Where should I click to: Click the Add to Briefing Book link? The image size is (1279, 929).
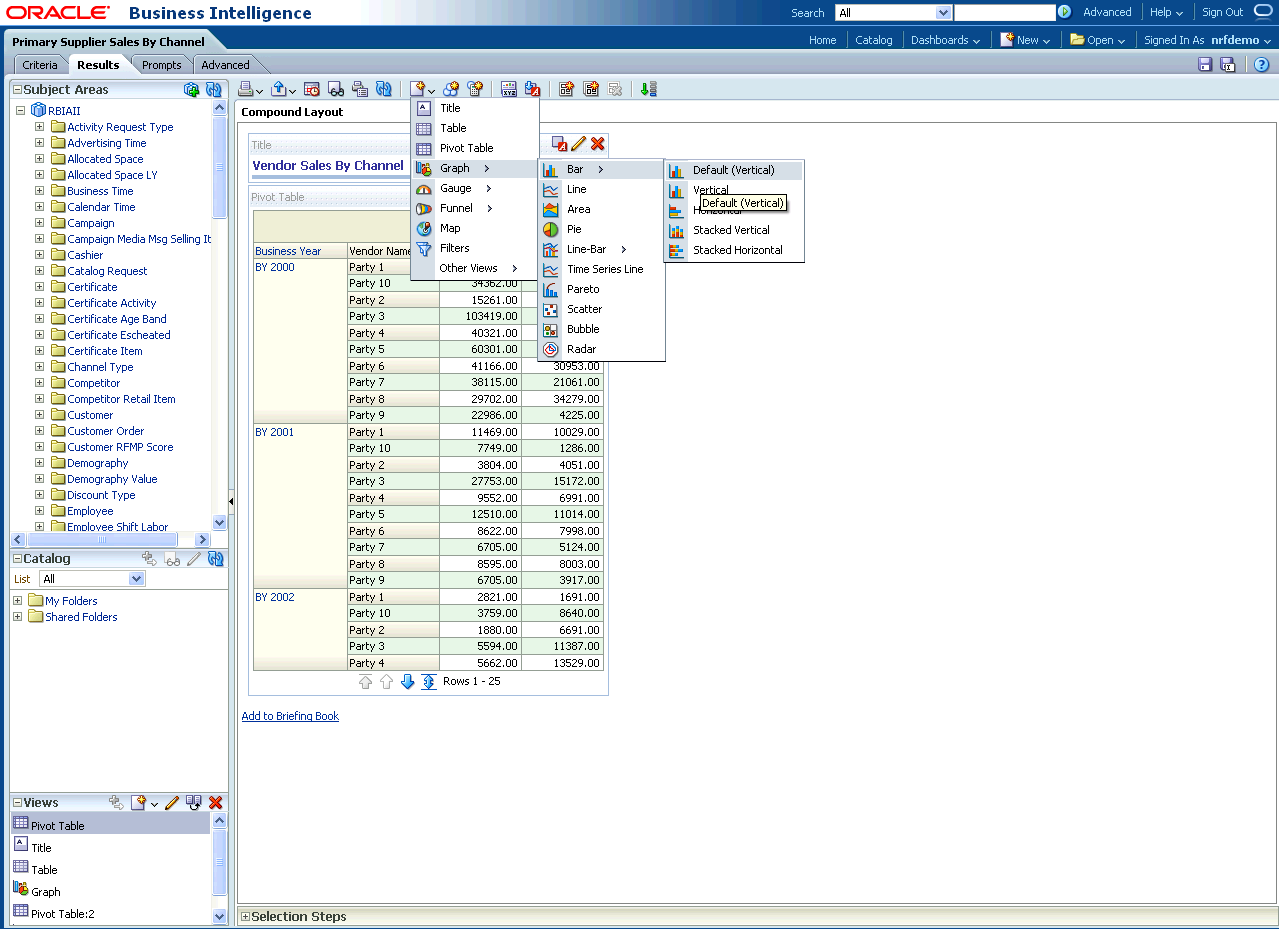coord(290,716)
